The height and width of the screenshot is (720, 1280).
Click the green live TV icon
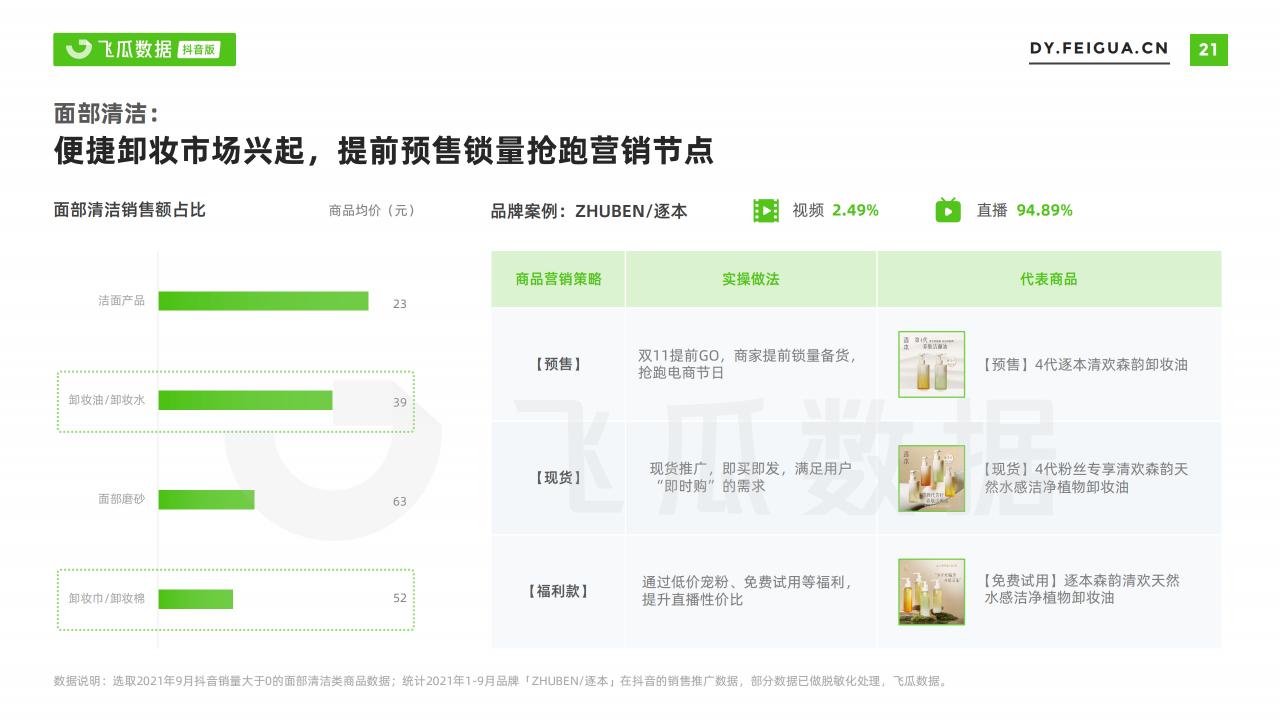click(x=948, y=210)
